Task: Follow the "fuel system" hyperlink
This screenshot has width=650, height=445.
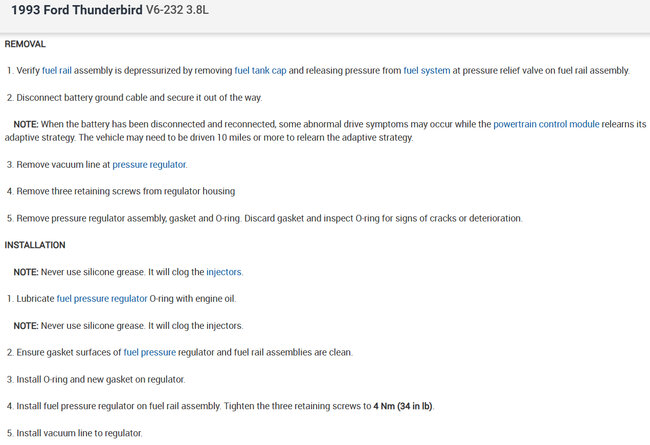Action: (426, 71)
